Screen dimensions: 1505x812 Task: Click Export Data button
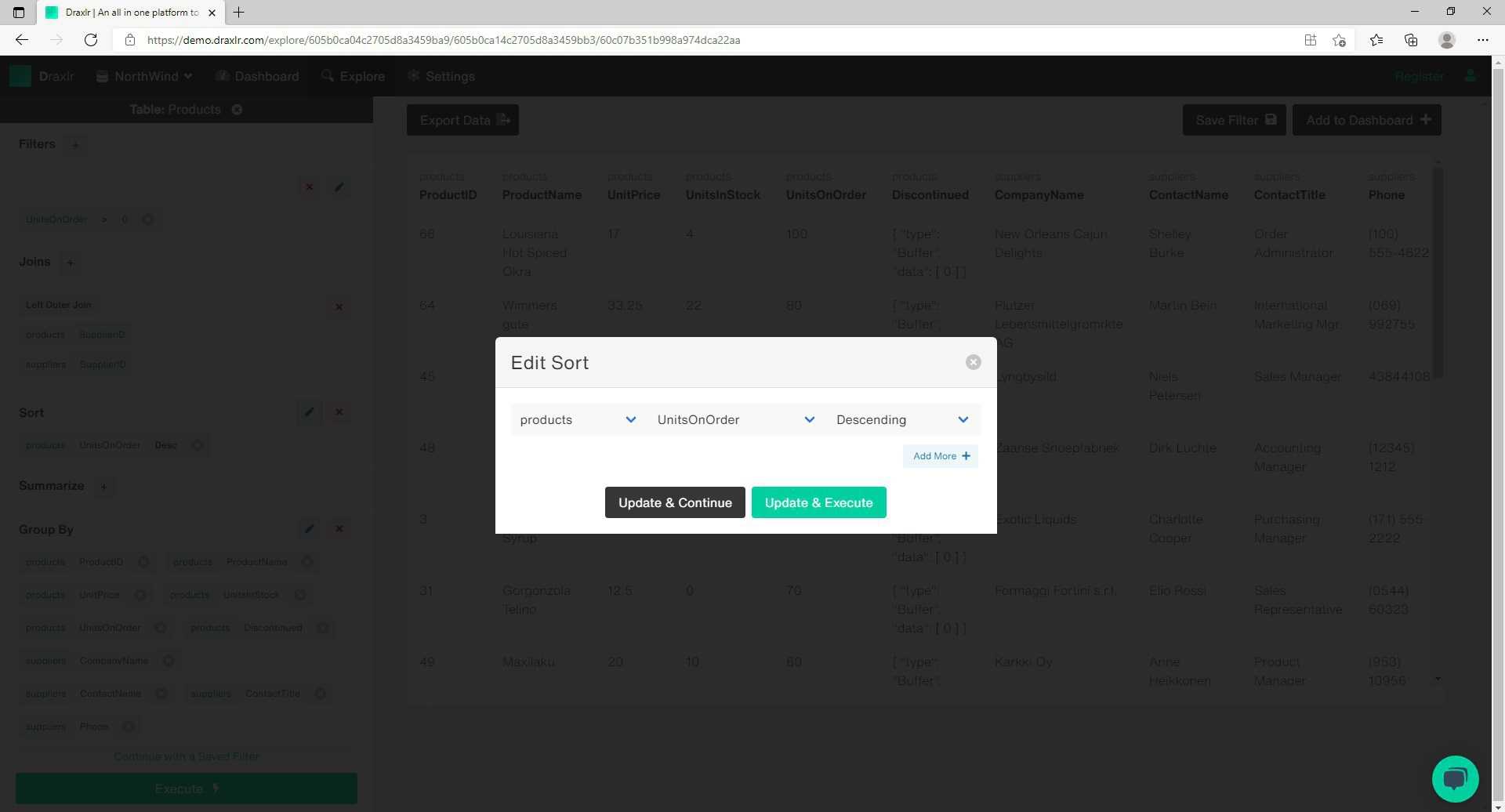coord(462,120)
